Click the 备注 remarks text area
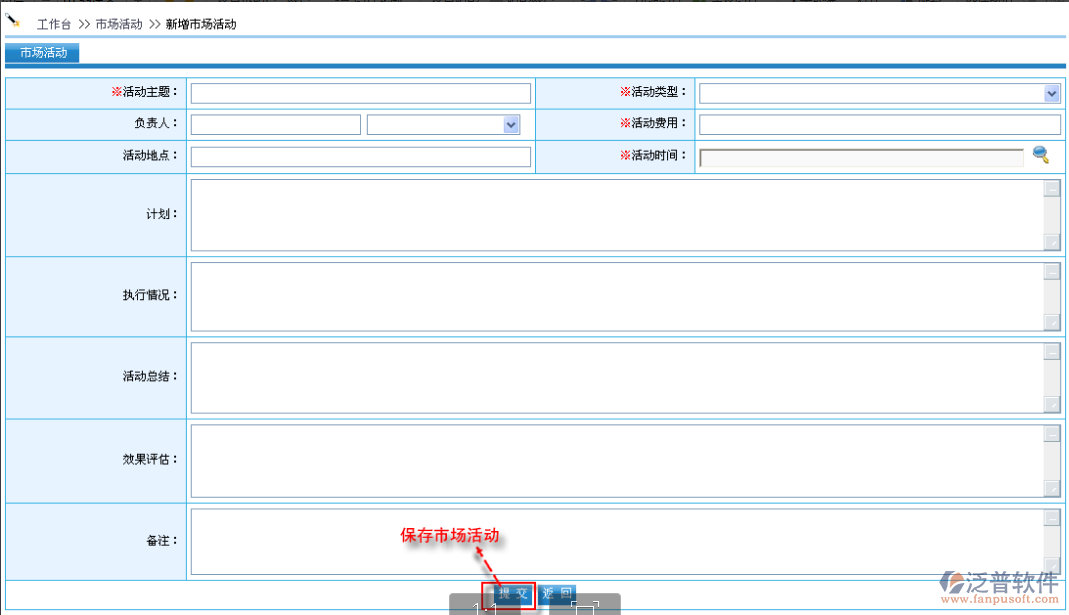 616,541
